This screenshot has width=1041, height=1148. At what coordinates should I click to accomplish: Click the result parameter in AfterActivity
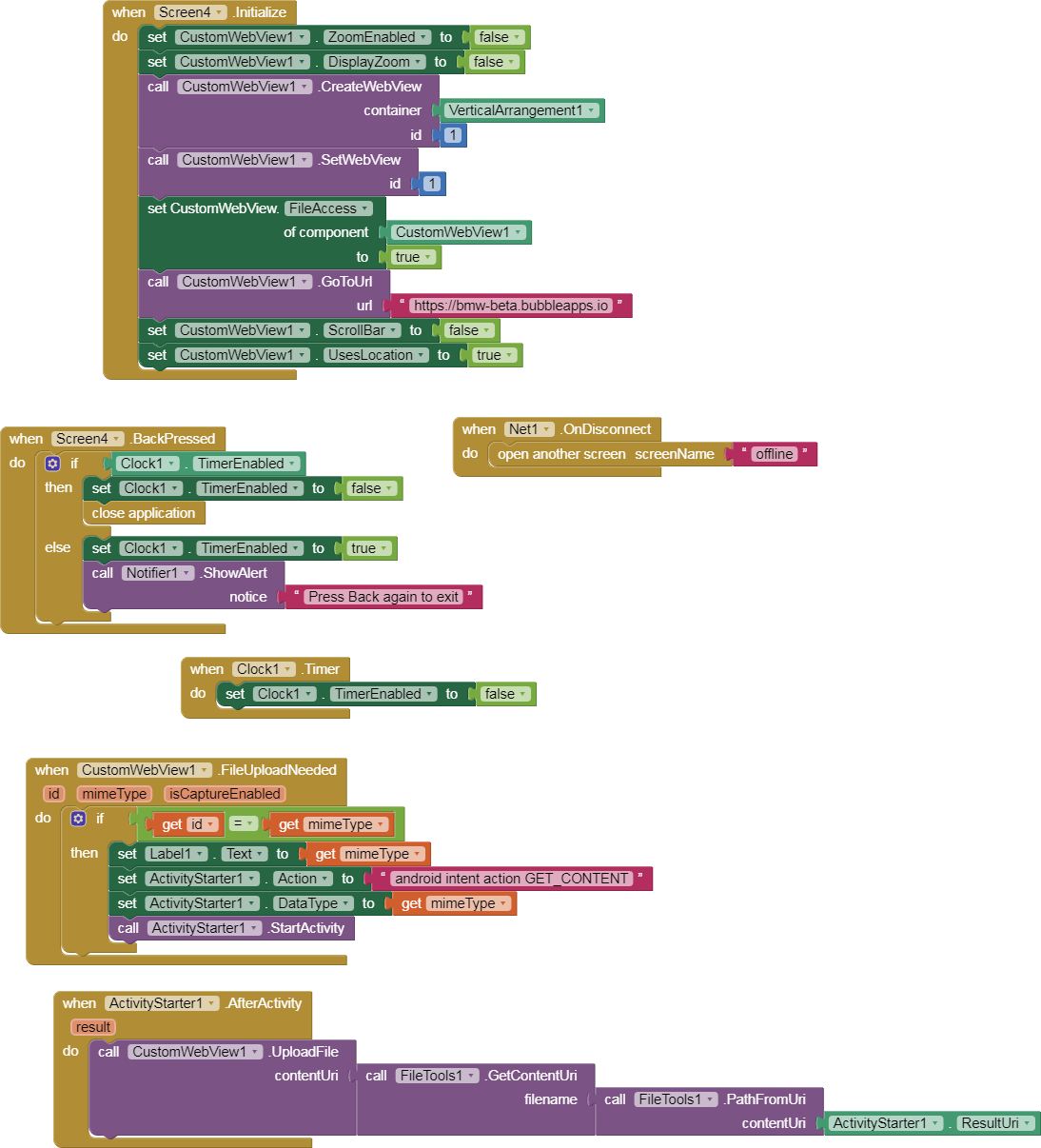93,1027
